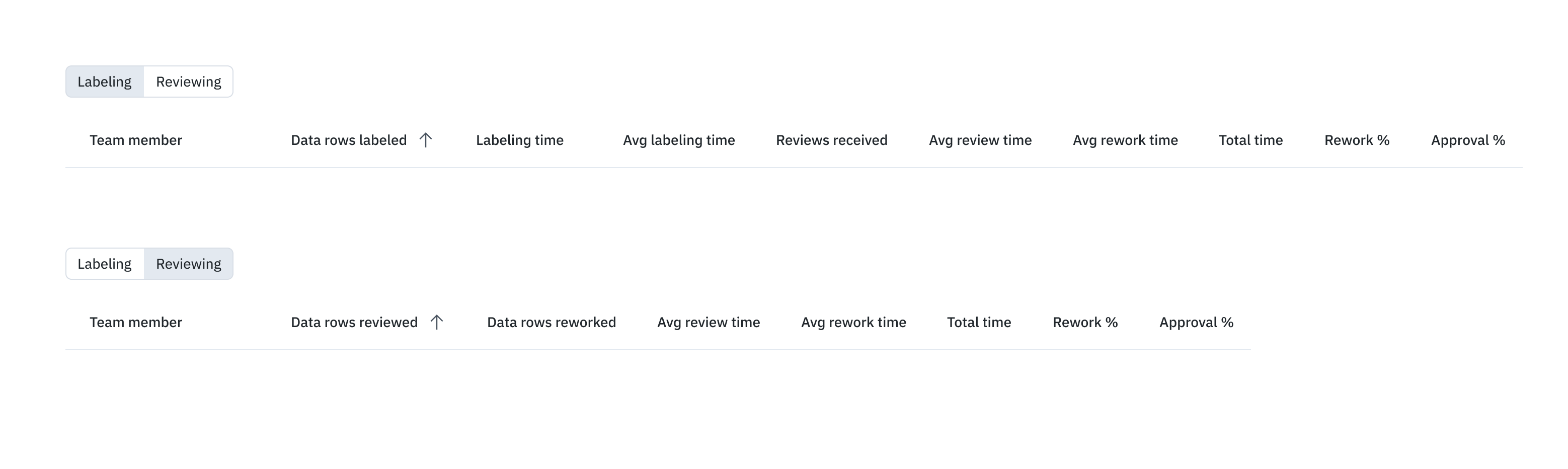Screen dimensions: 1568x469
Task: Click sort arrow beside Data rows labeled
Action: coord(426,140)
